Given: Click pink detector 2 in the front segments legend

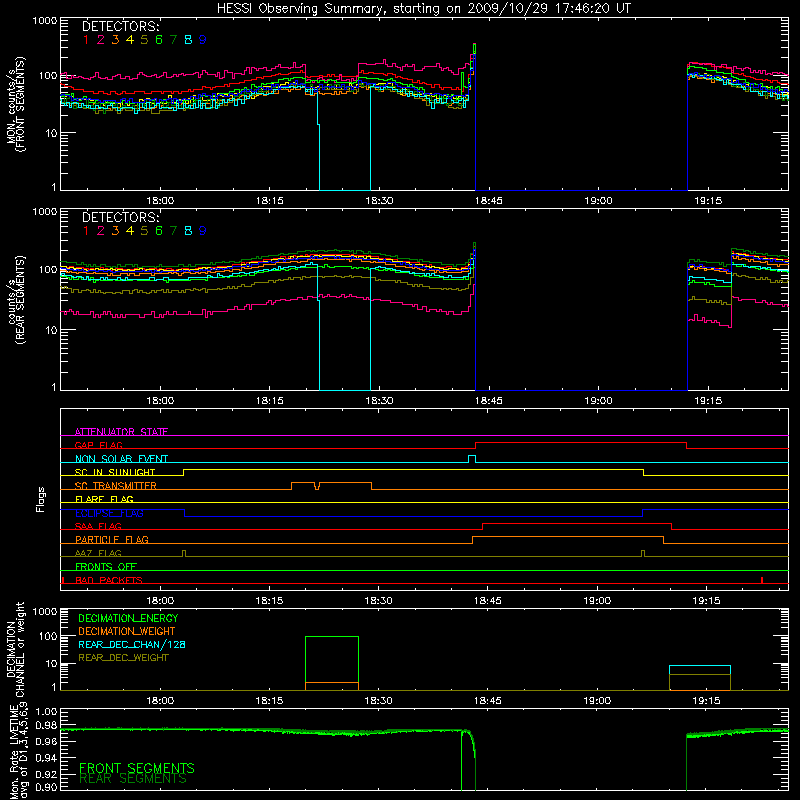Looking at the screenshot, I should pyautogui.click(x=101, y=40).
